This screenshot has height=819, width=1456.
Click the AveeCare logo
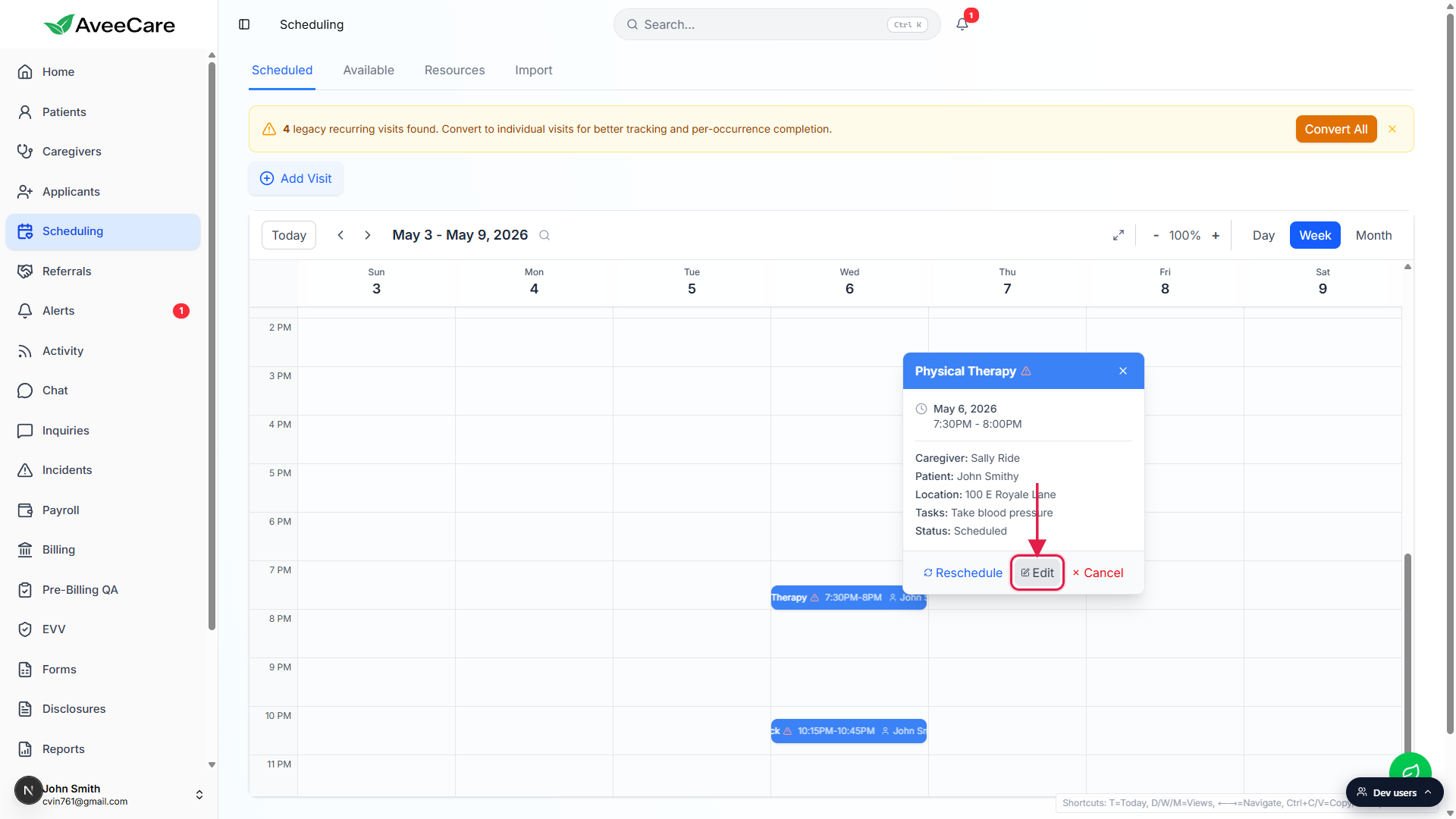coord(110,24)
